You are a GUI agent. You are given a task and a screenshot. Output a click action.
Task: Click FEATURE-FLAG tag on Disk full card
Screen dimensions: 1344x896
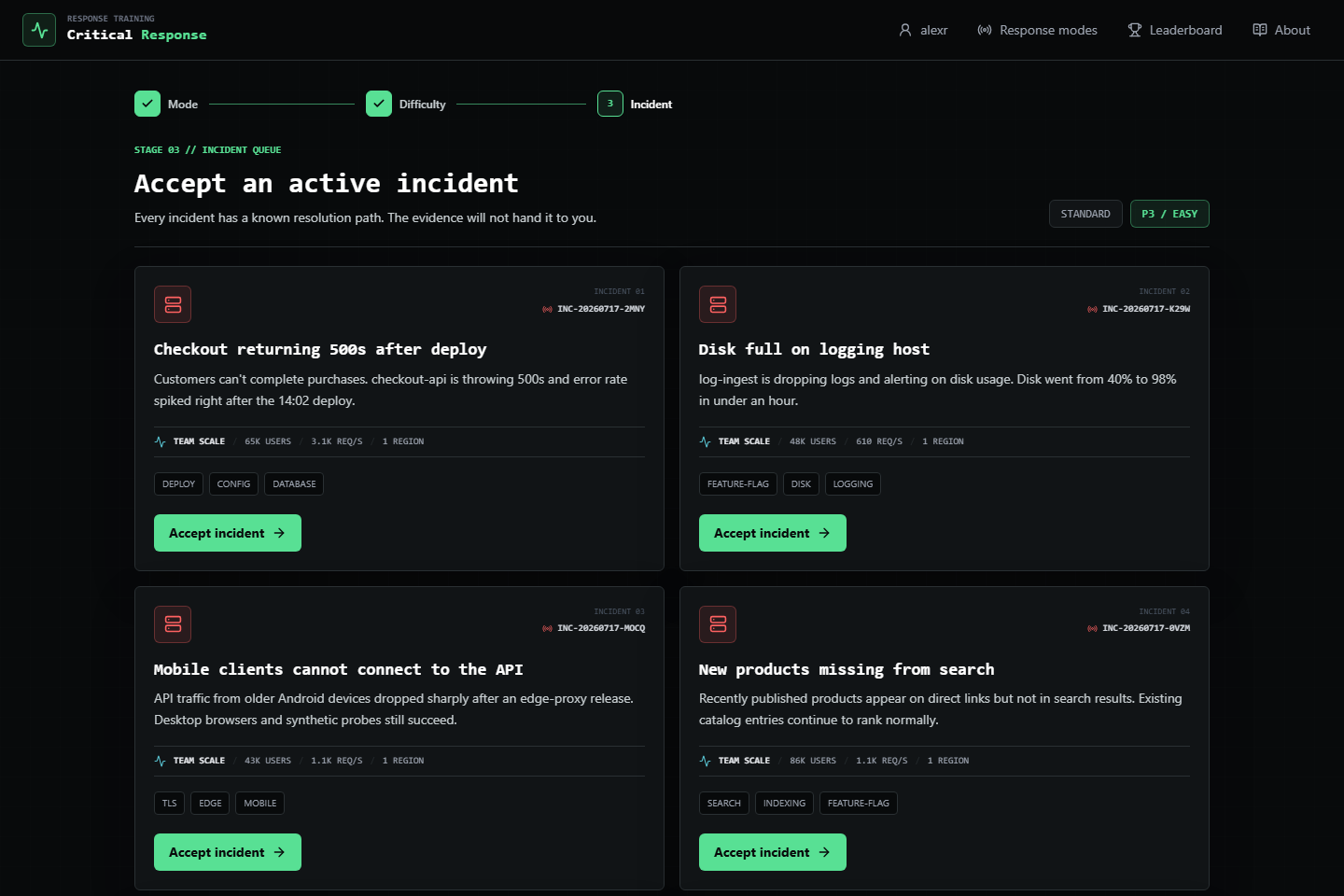pos(738,484)
